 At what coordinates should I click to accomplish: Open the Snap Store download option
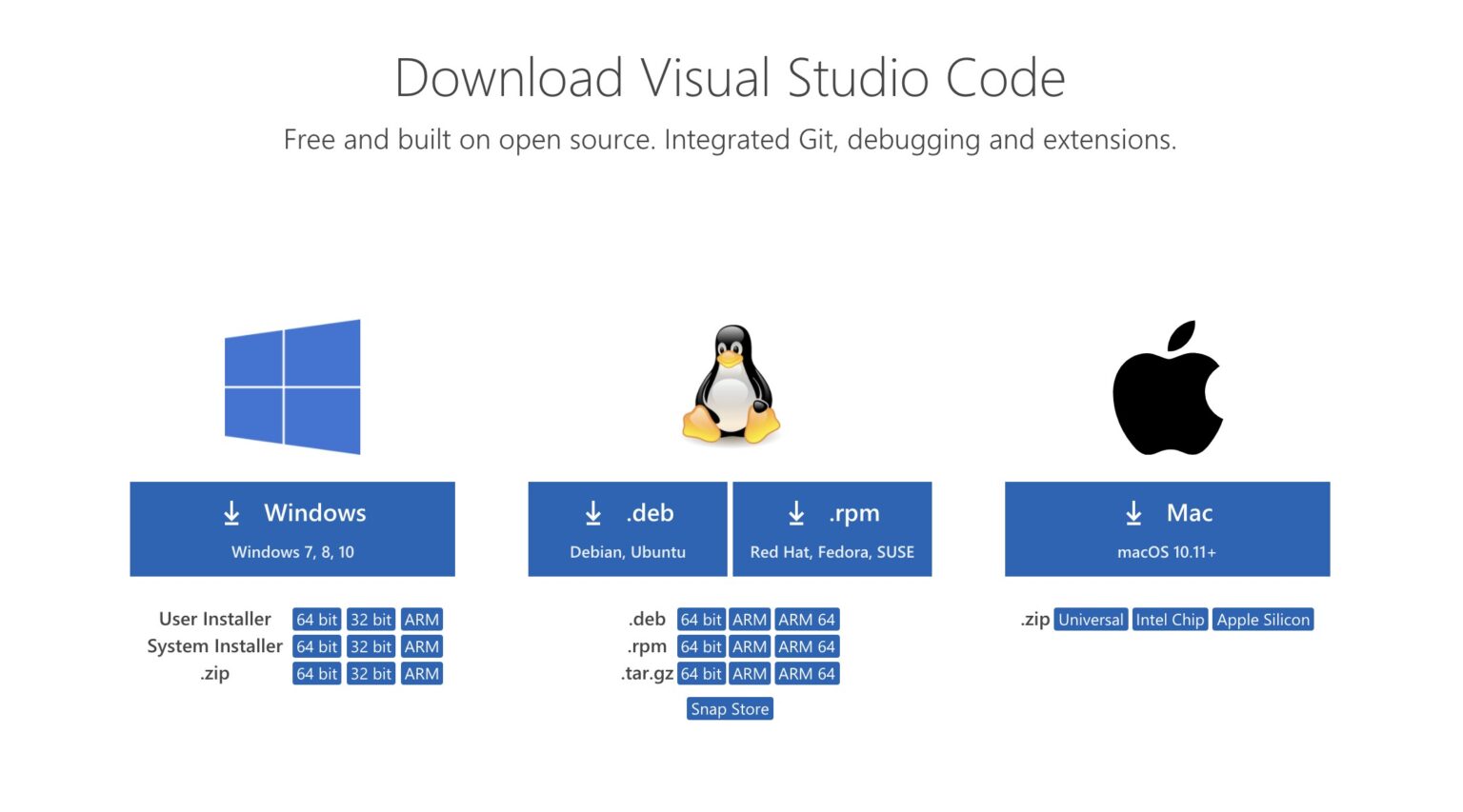click(730, 708)
